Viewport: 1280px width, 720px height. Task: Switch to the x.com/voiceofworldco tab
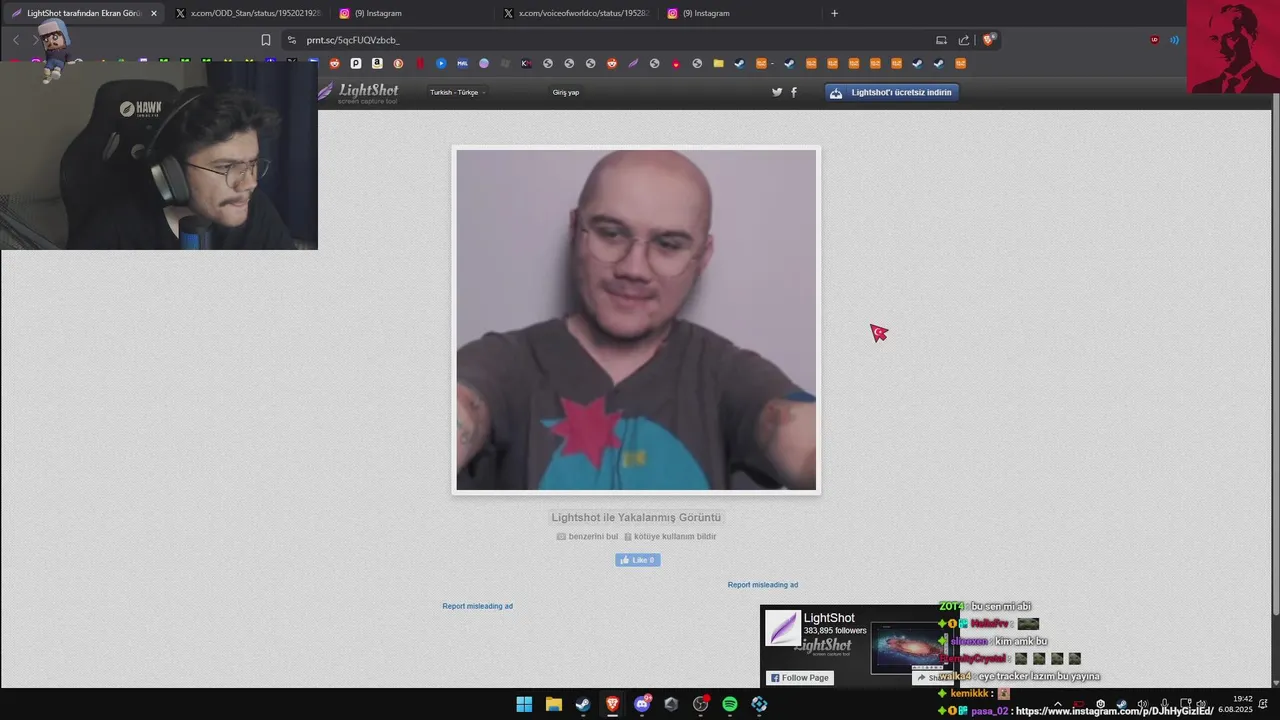point(575,13)
